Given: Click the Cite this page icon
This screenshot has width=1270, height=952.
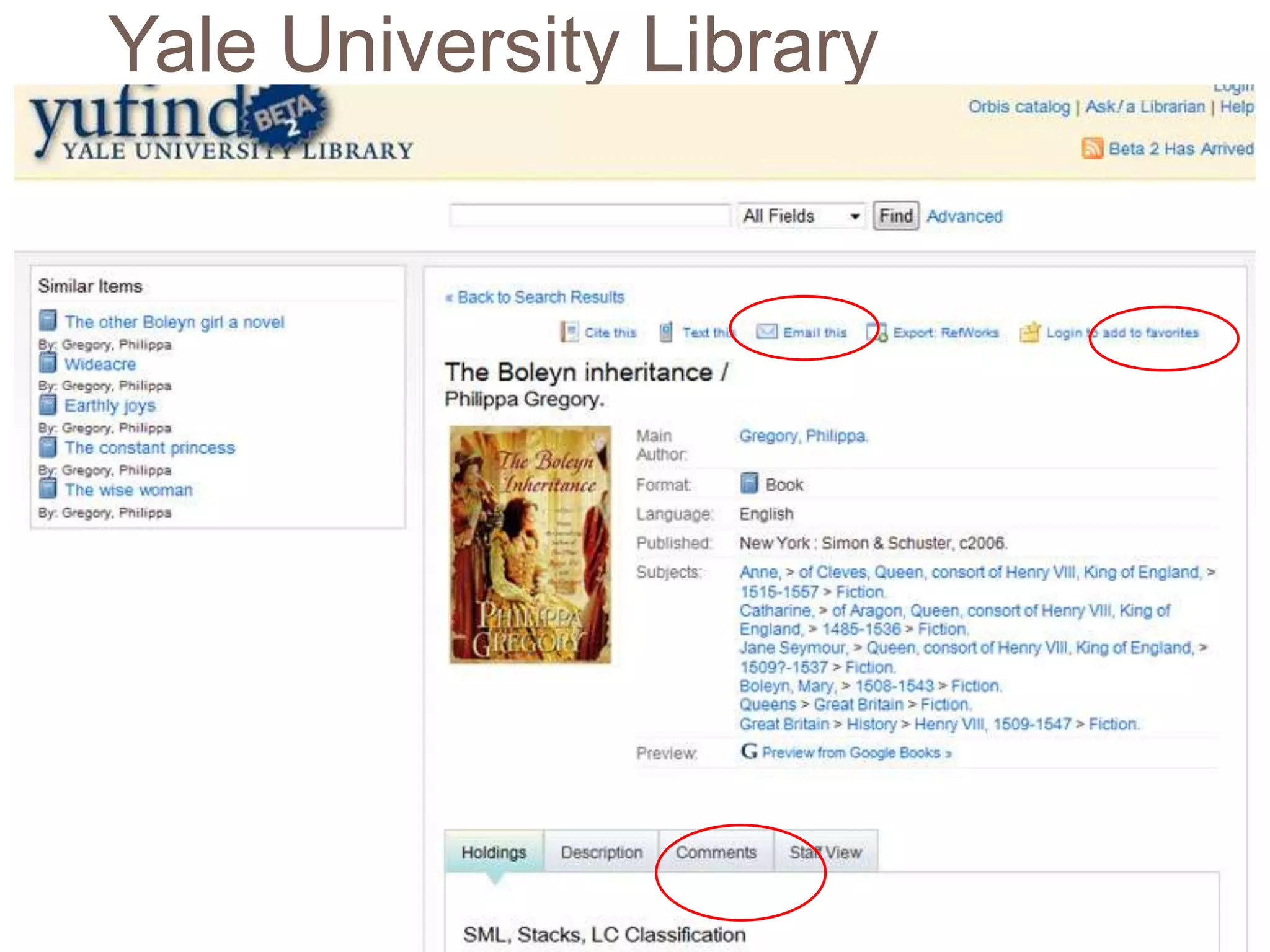Looking at the screenshot, I should [570, 332].
